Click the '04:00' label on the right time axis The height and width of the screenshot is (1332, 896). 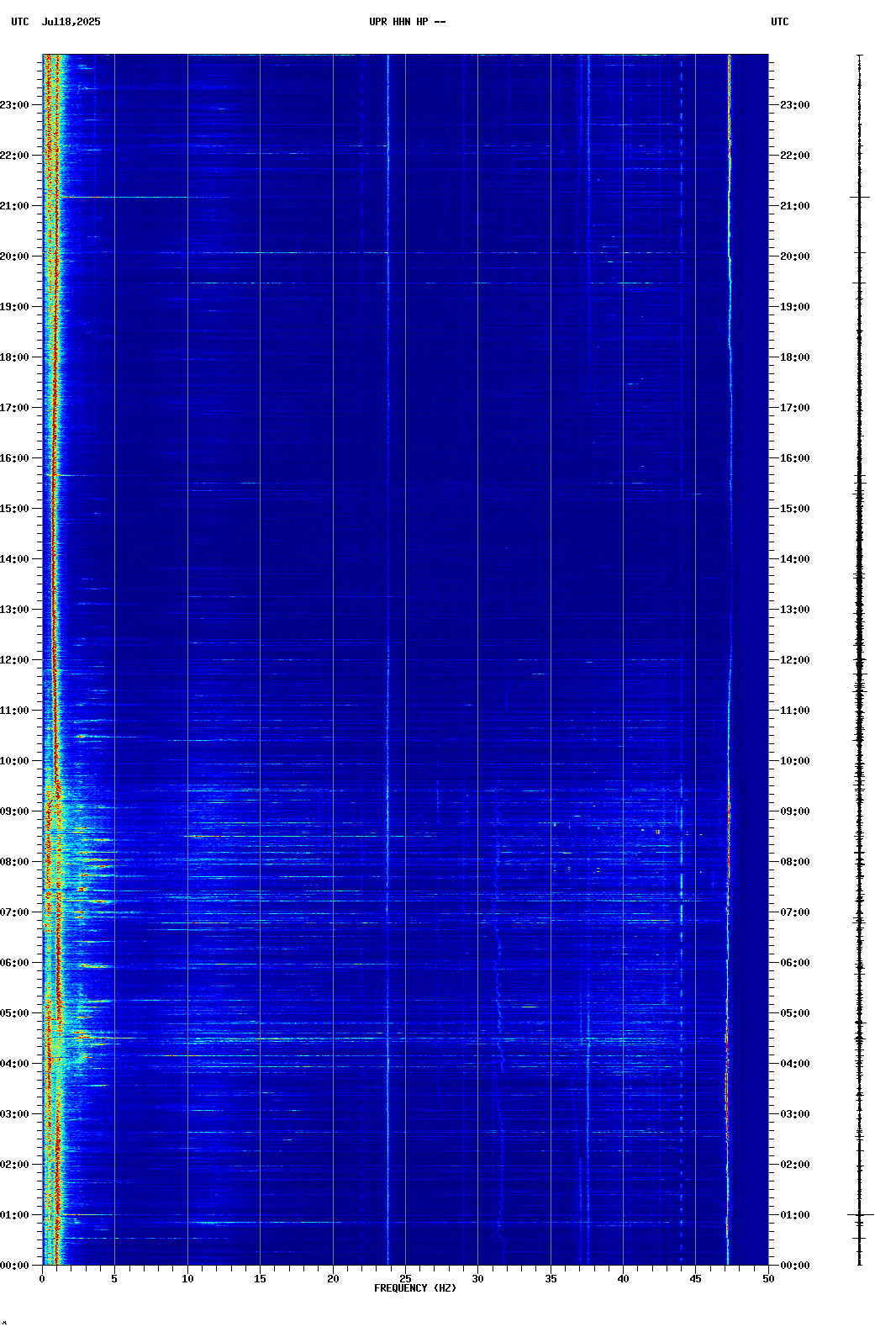pos(795,1064)
